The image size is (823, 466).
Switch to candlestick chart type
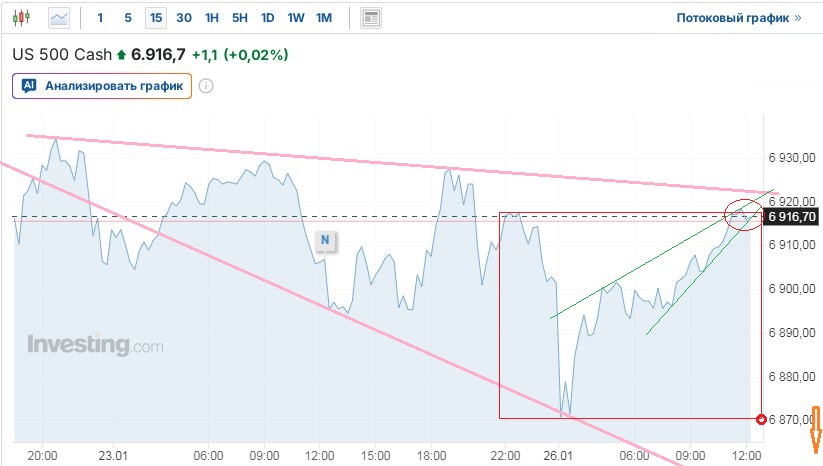pos(25,17)
